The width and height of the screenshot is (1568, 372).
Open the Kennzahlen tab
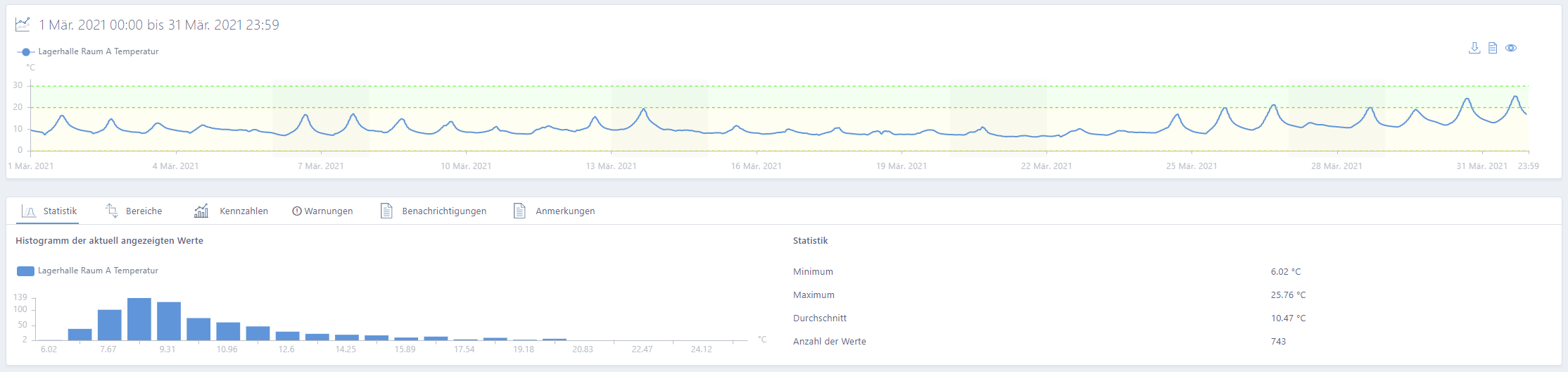point(244,211)
